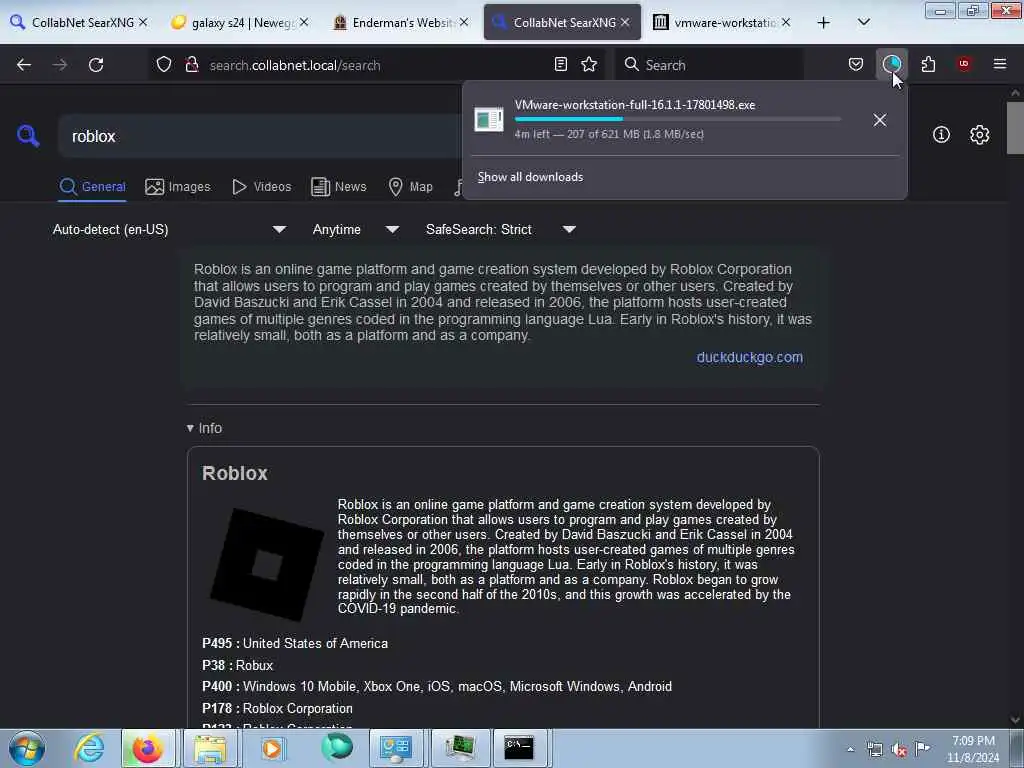Click the page vertical scrollbar thumb

coord(1015,128)
